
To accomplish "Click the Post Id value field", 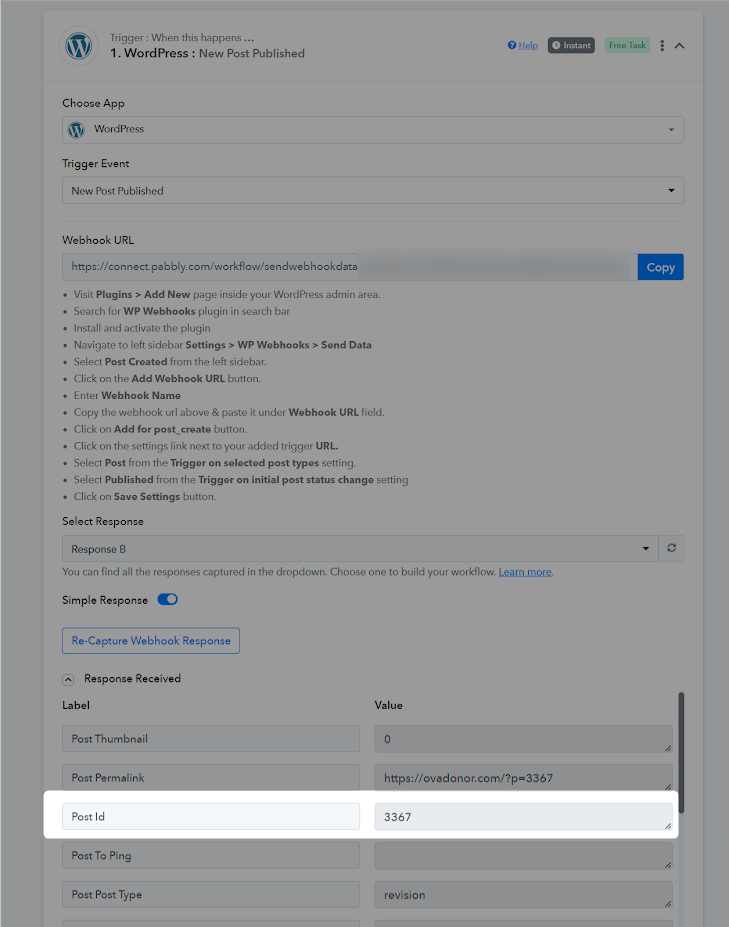I will pyautogui.click(x=523, y=816).
